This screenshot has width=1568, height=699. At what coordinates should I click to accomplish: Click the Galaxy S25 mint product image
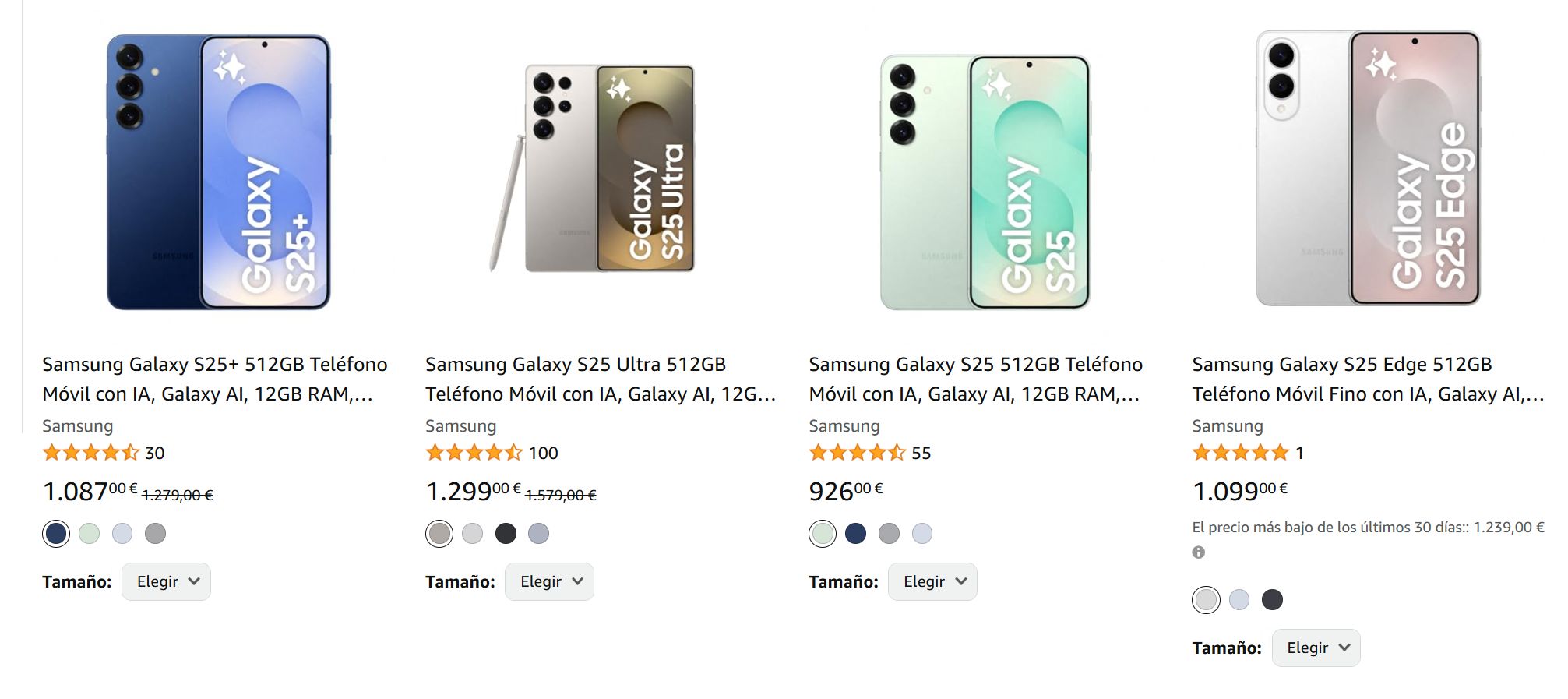click(x=985, y=182)
